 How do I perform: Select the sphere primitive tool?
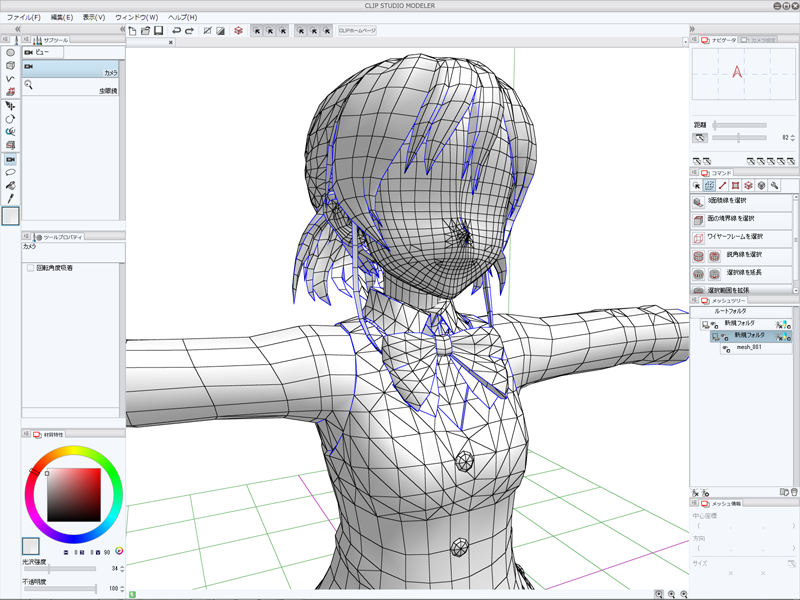[10, 52]
